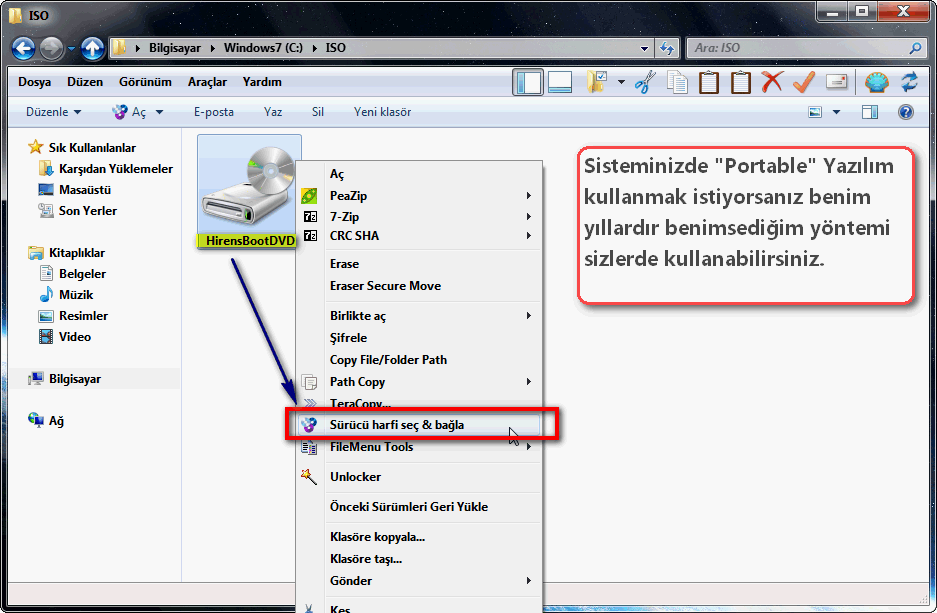Click the Ağ network icon in sidebar
The width and height of the screenshot is (937, 613).
pos(36,421)
